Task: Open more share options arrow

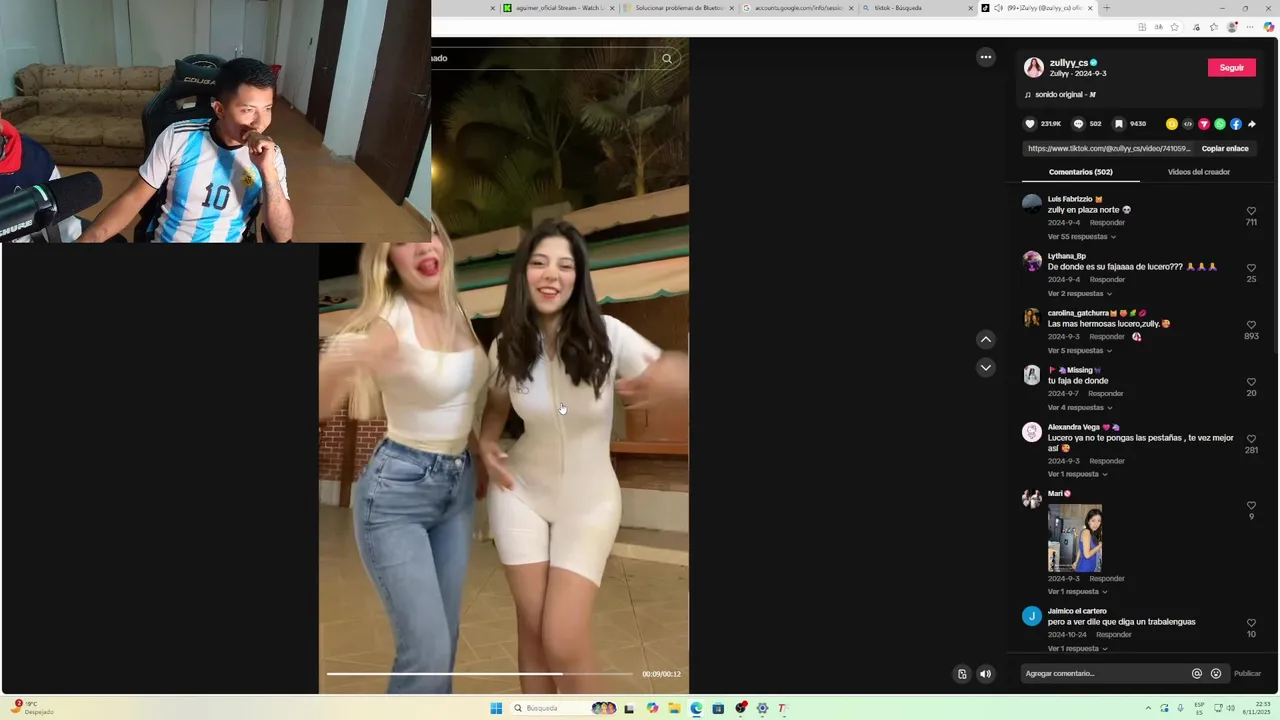Action: coord(1252,124)
